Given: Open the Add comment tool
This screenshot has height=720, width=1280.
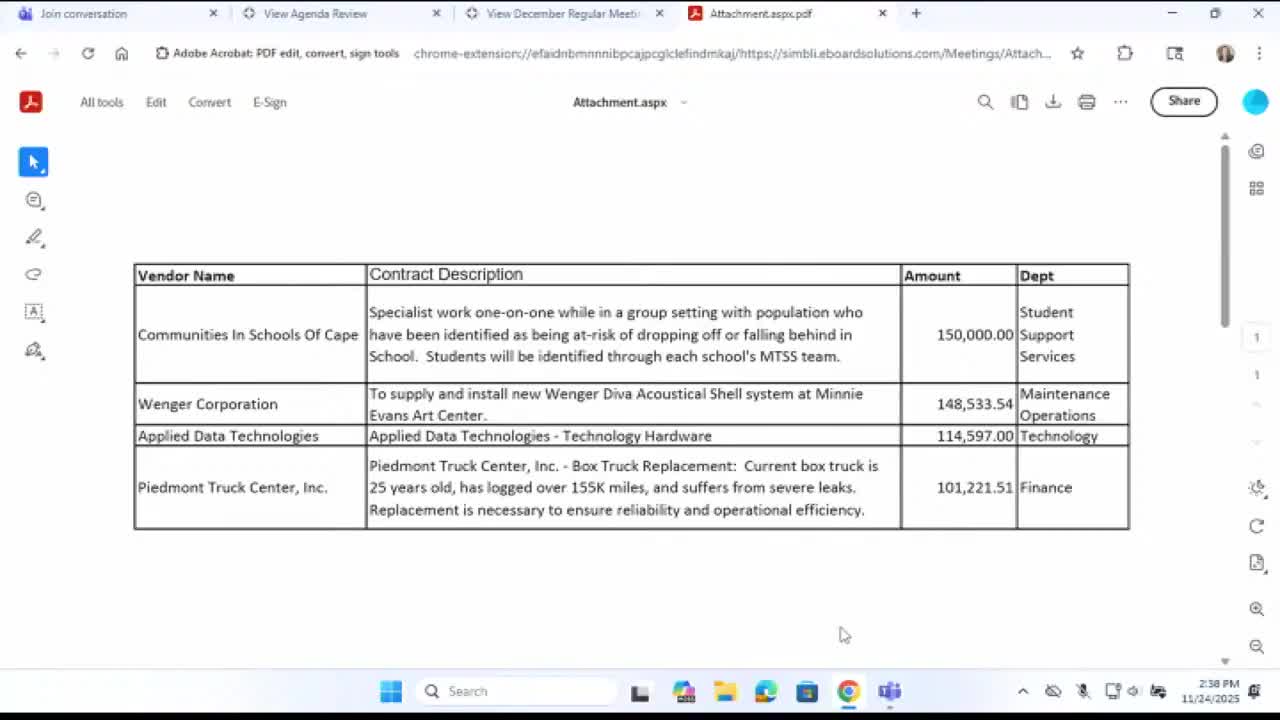Looking at the screenshot, I should click(33, 199).
